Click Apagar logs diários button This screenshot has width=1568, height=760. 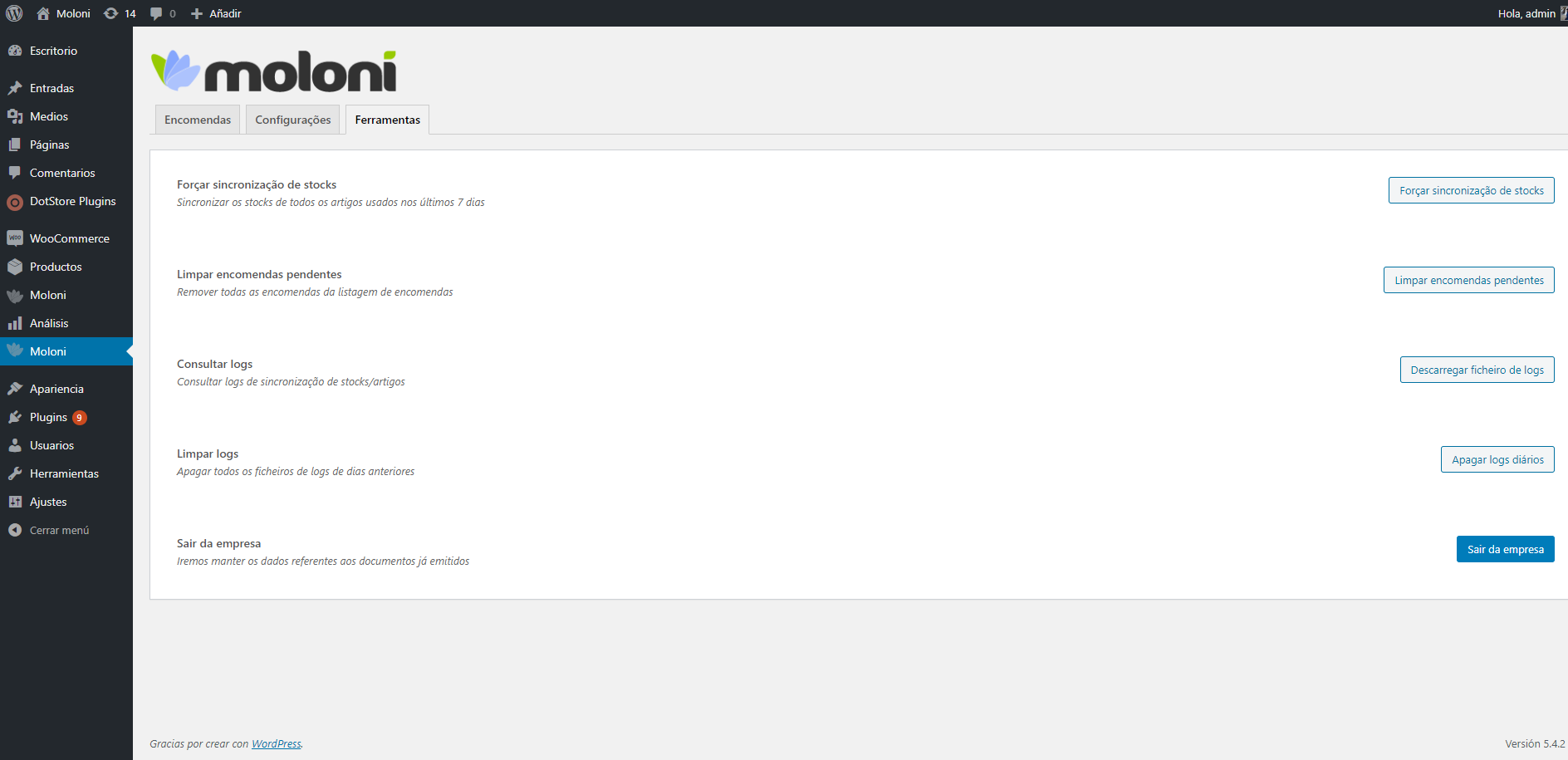coord(1497,459)
